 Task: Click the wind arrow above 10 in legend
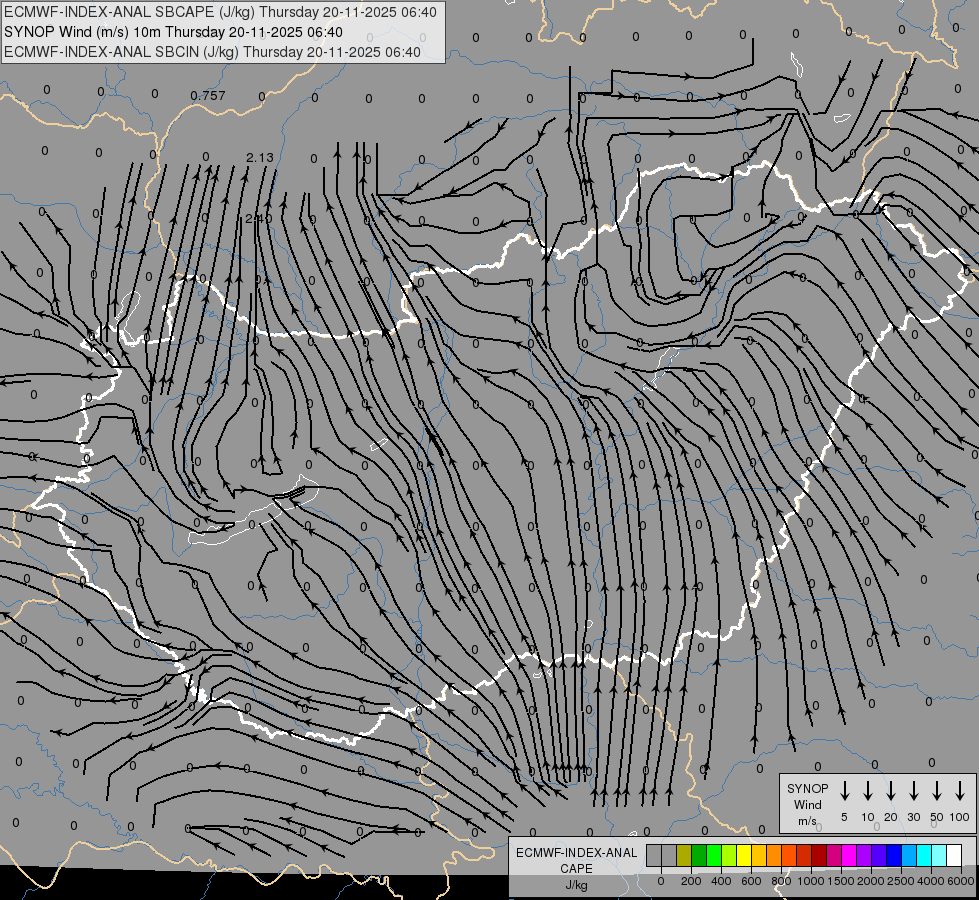pyautogui.click(x=867, y=791)
